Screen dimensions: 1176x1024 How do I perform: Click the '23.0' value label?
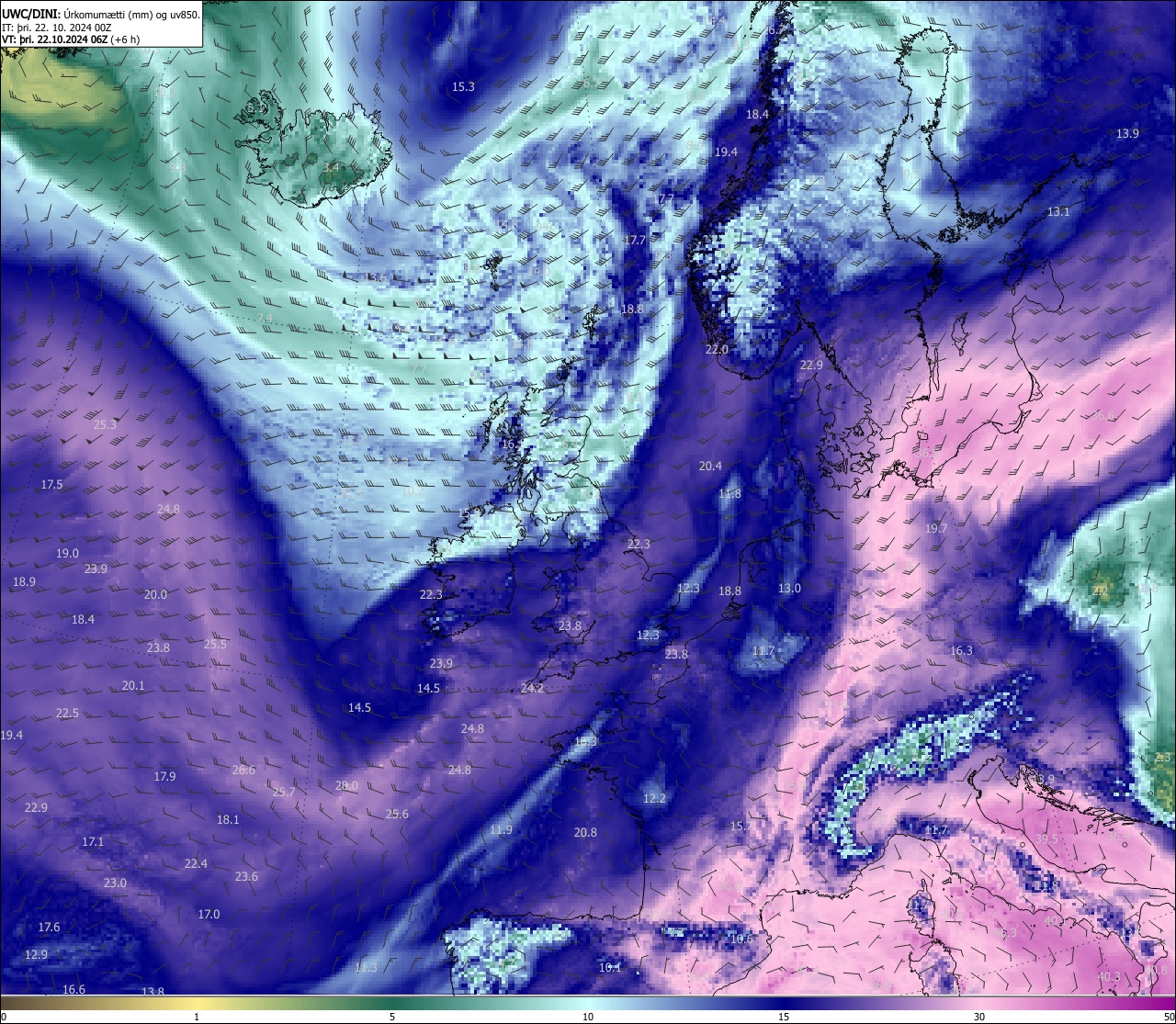pyautogui.click(x=115, y=883)
